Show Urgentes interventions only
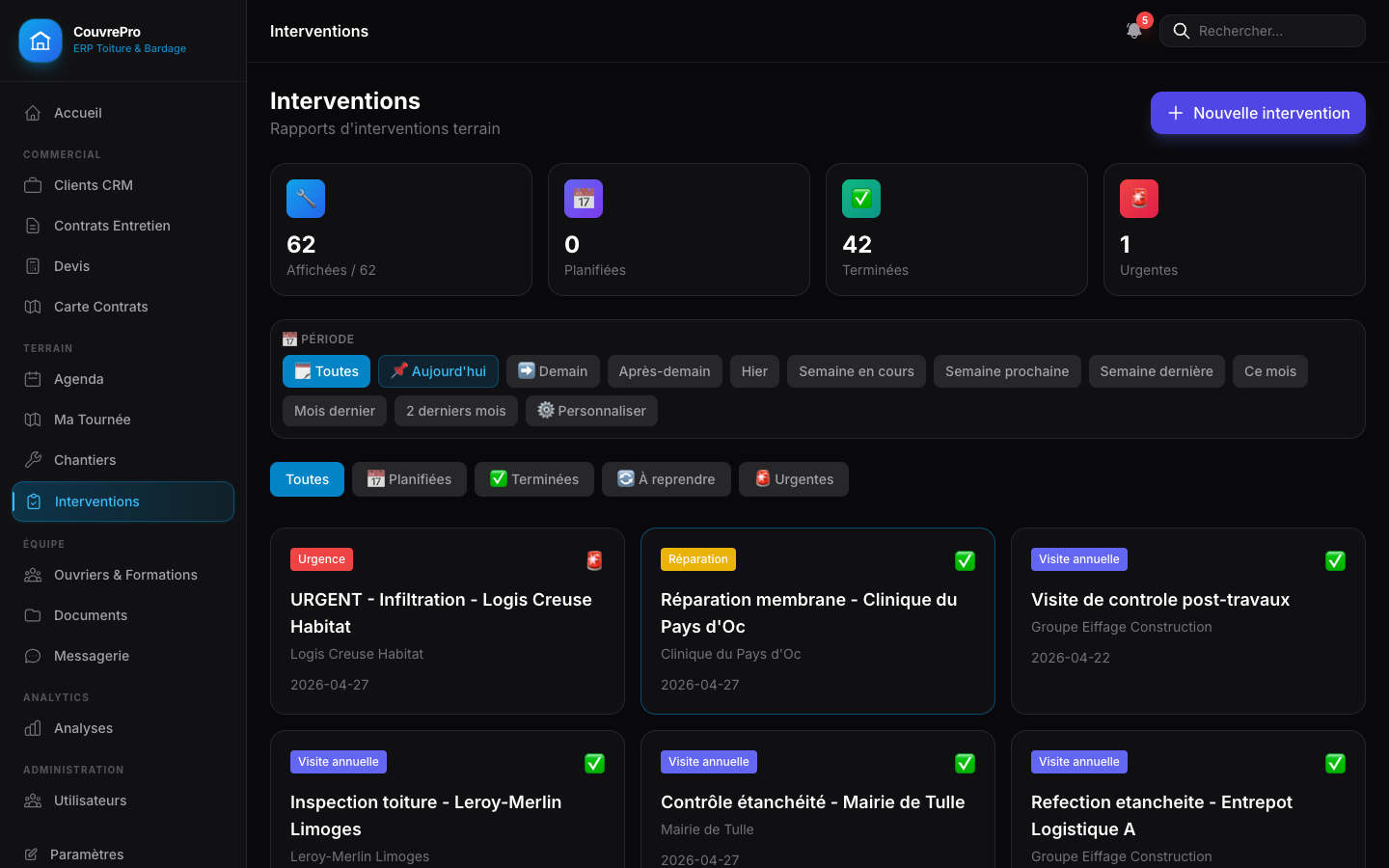Viewport: 1389px width, 868px height. 794,479
